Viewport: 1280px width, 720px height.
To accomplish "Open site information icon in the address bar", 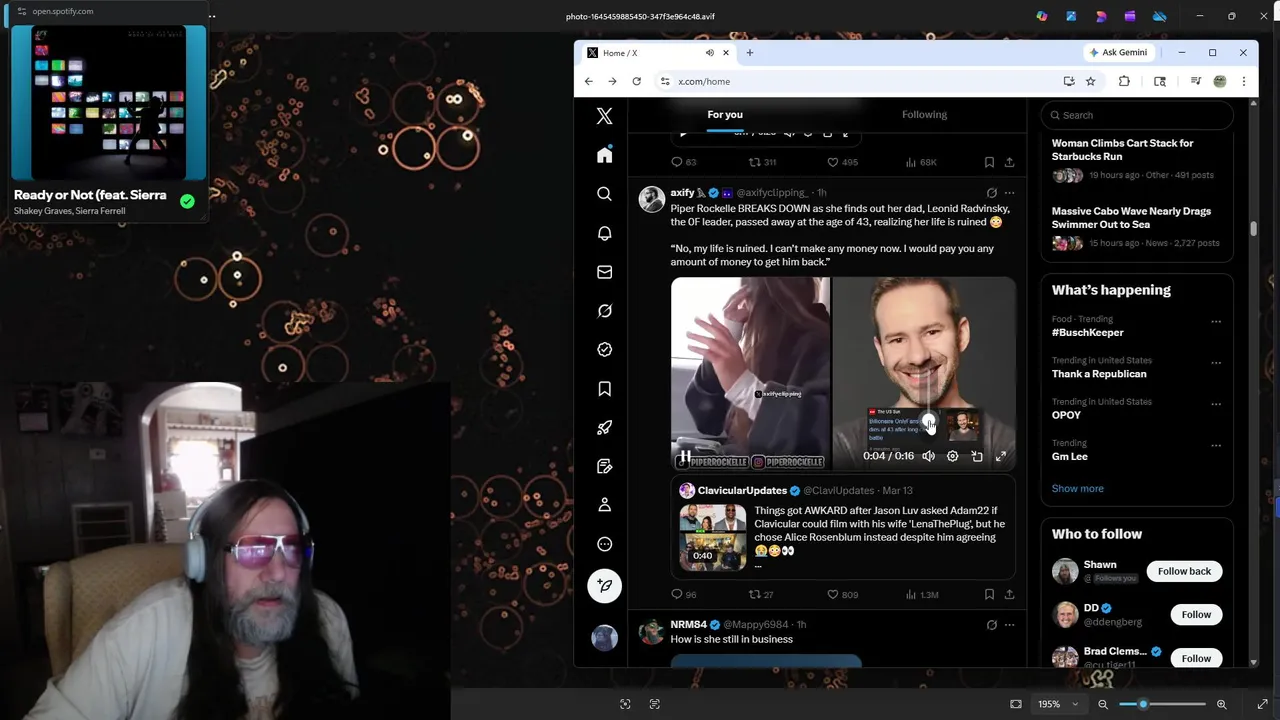I will tap(665, 81).
